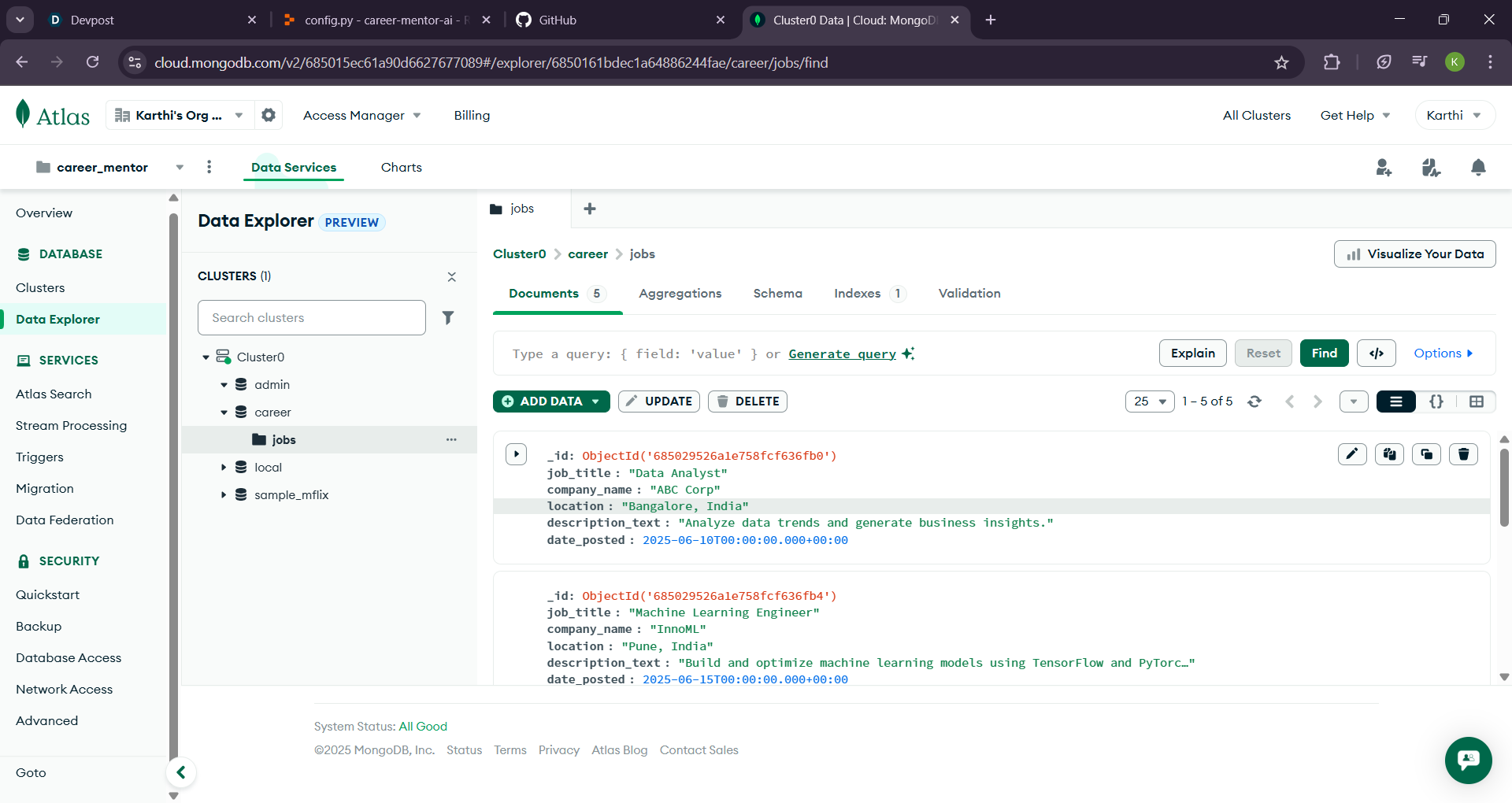1512x803 pixels.
Task: Expand the sample_mflix database node
Action: coord(224,495)
